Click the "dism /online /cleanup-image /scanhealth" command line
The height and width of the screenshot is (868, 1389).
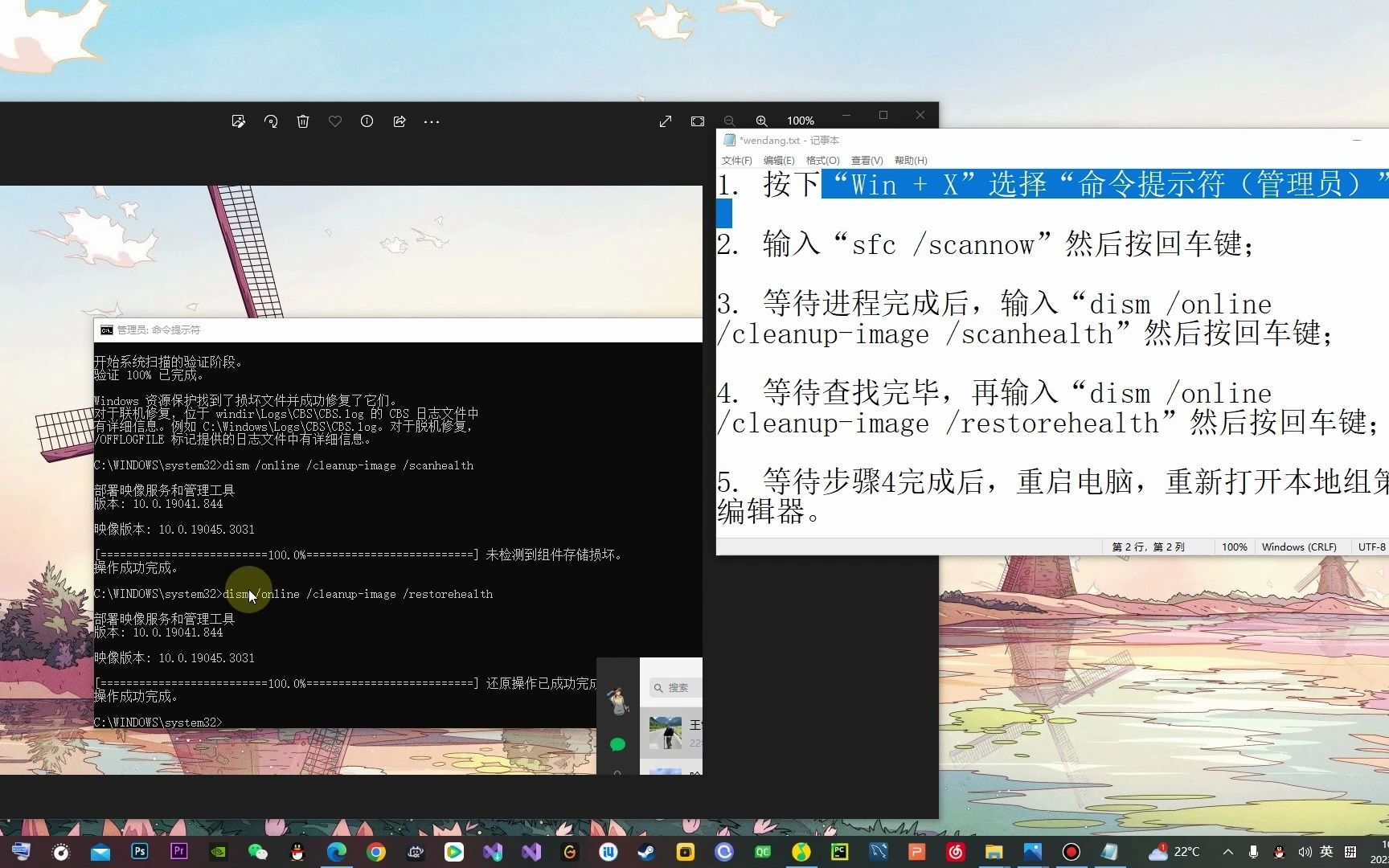pyautogui.click(x=348, y=465)
